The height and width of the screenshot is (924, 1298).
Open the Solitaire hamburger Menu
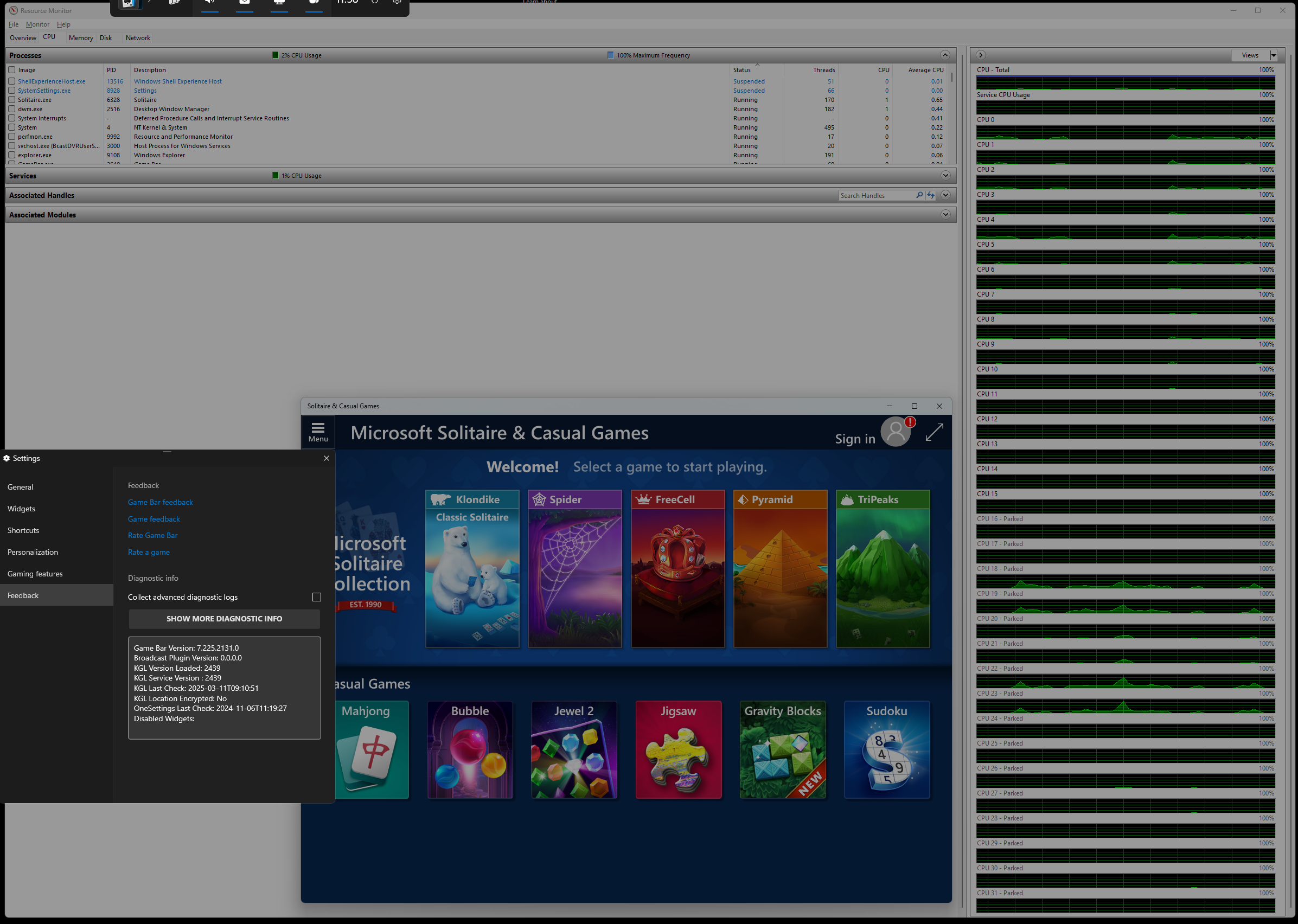coord(318,432)
